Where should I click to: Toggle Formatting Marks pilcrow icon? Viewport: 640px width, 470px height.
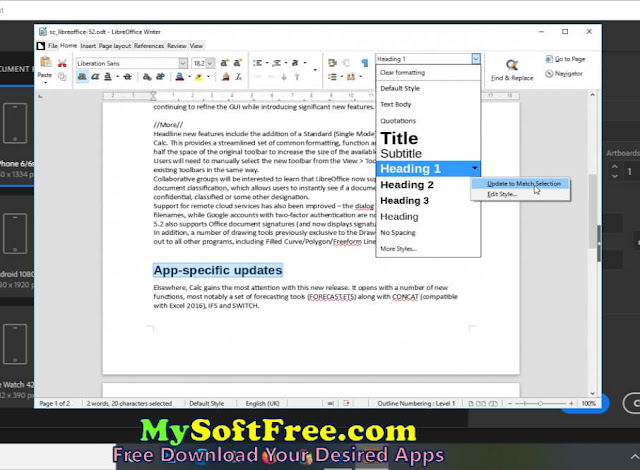pos(364,63)
